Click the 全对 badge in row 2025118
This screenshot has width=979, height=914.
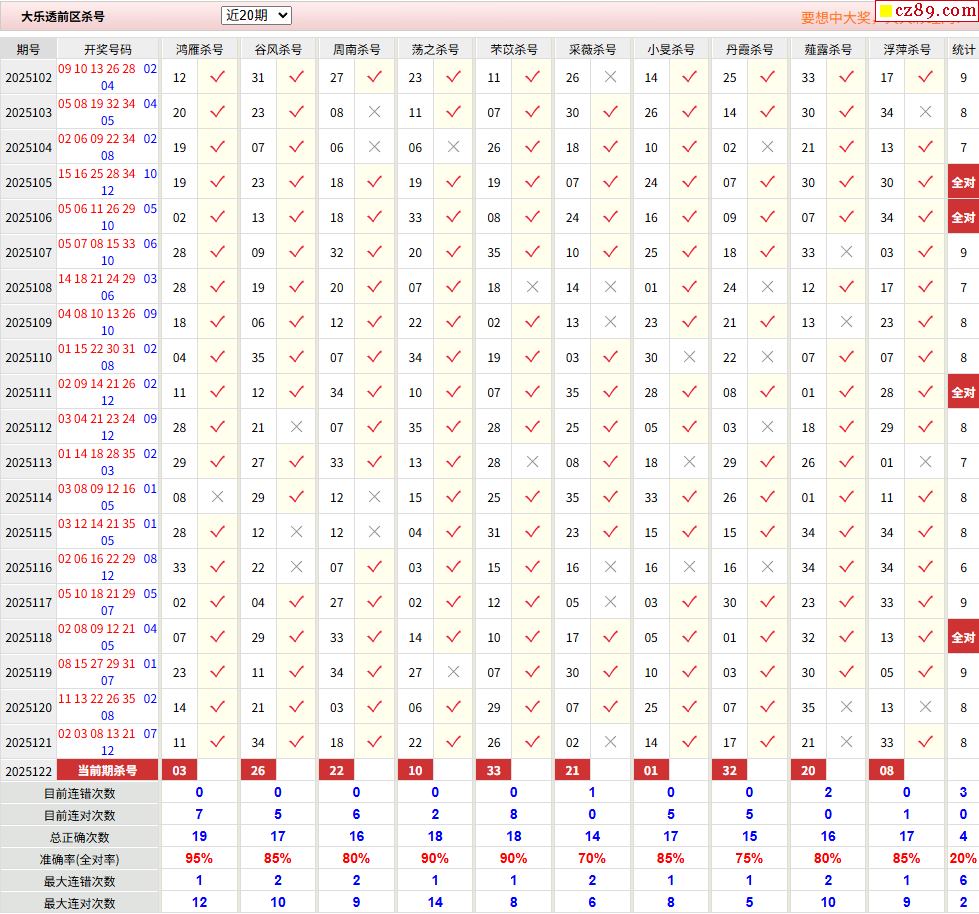963,637
